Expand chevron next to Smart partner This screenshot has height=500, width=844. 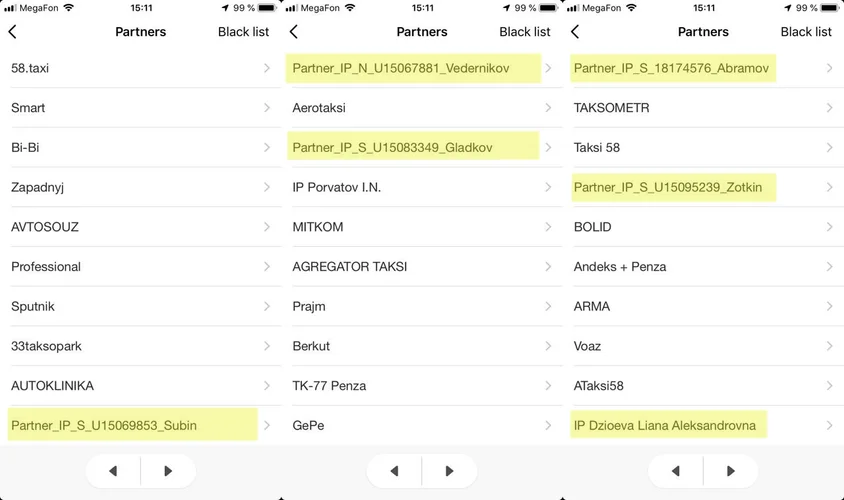[x=267, y=108]
